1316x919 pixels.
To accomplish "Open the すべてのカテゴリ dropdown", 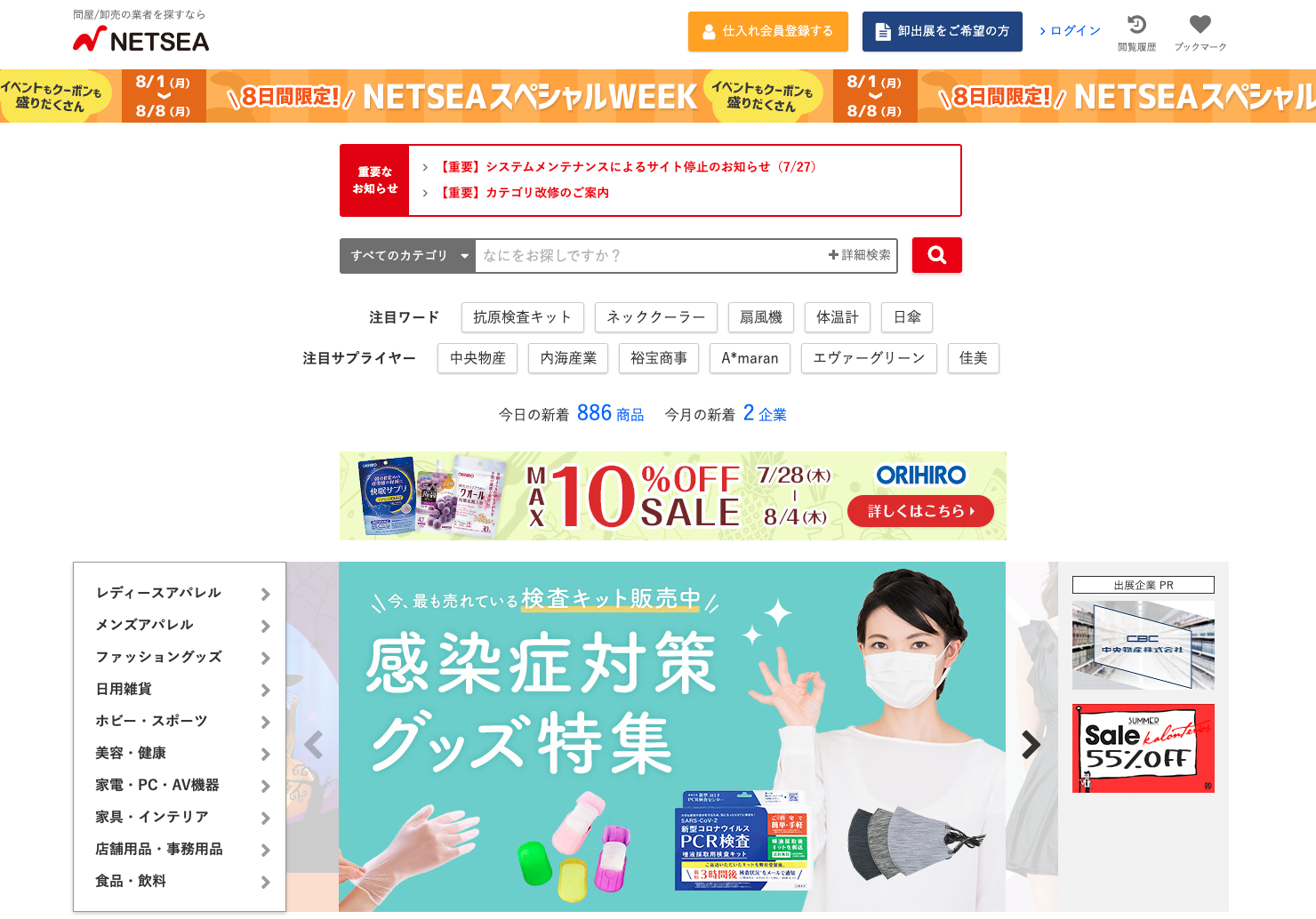I will pos(407,256).
